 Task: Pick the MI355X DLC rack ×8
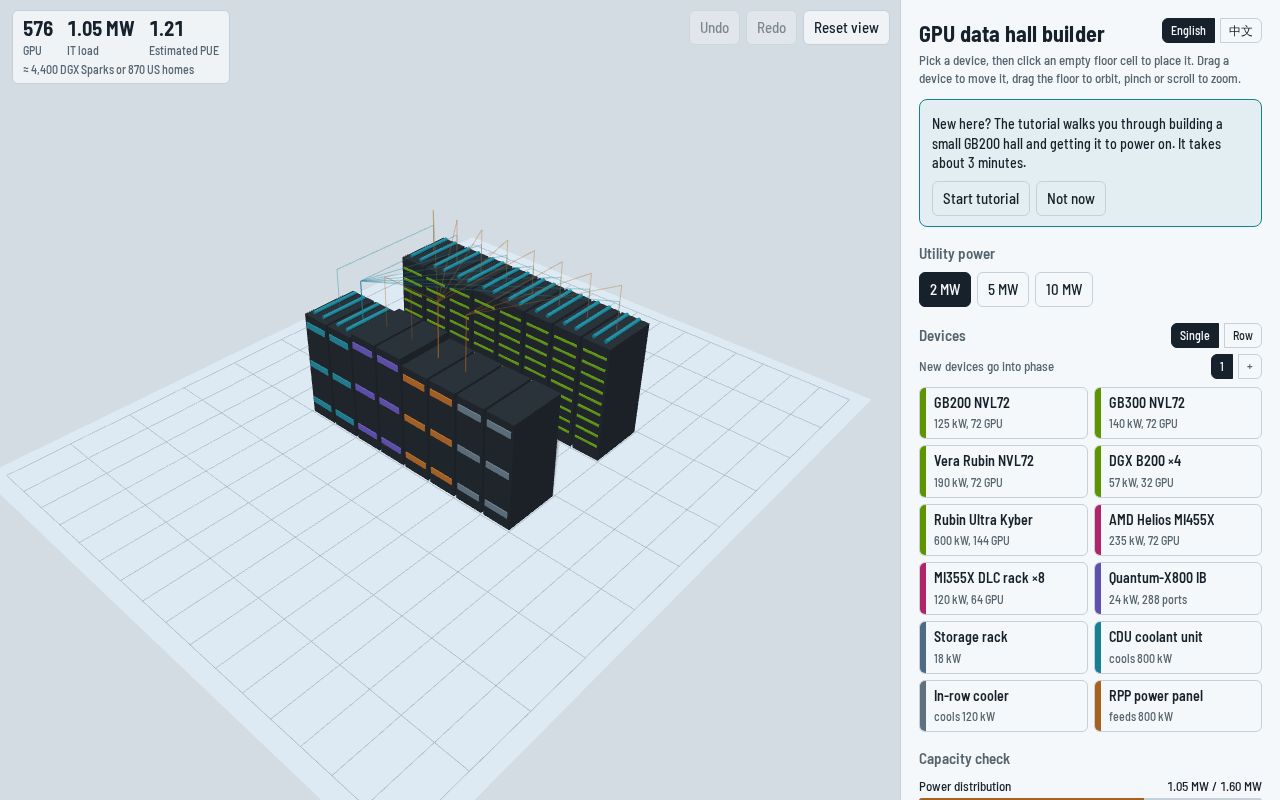[x=1003, y=588]
